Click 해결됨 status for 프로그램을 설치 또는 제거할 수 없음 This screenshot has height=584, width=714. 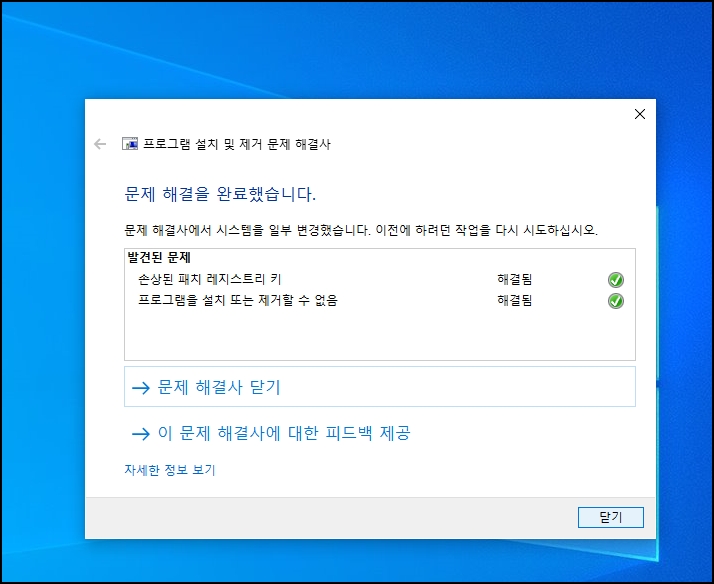click(x=515, y=300)
